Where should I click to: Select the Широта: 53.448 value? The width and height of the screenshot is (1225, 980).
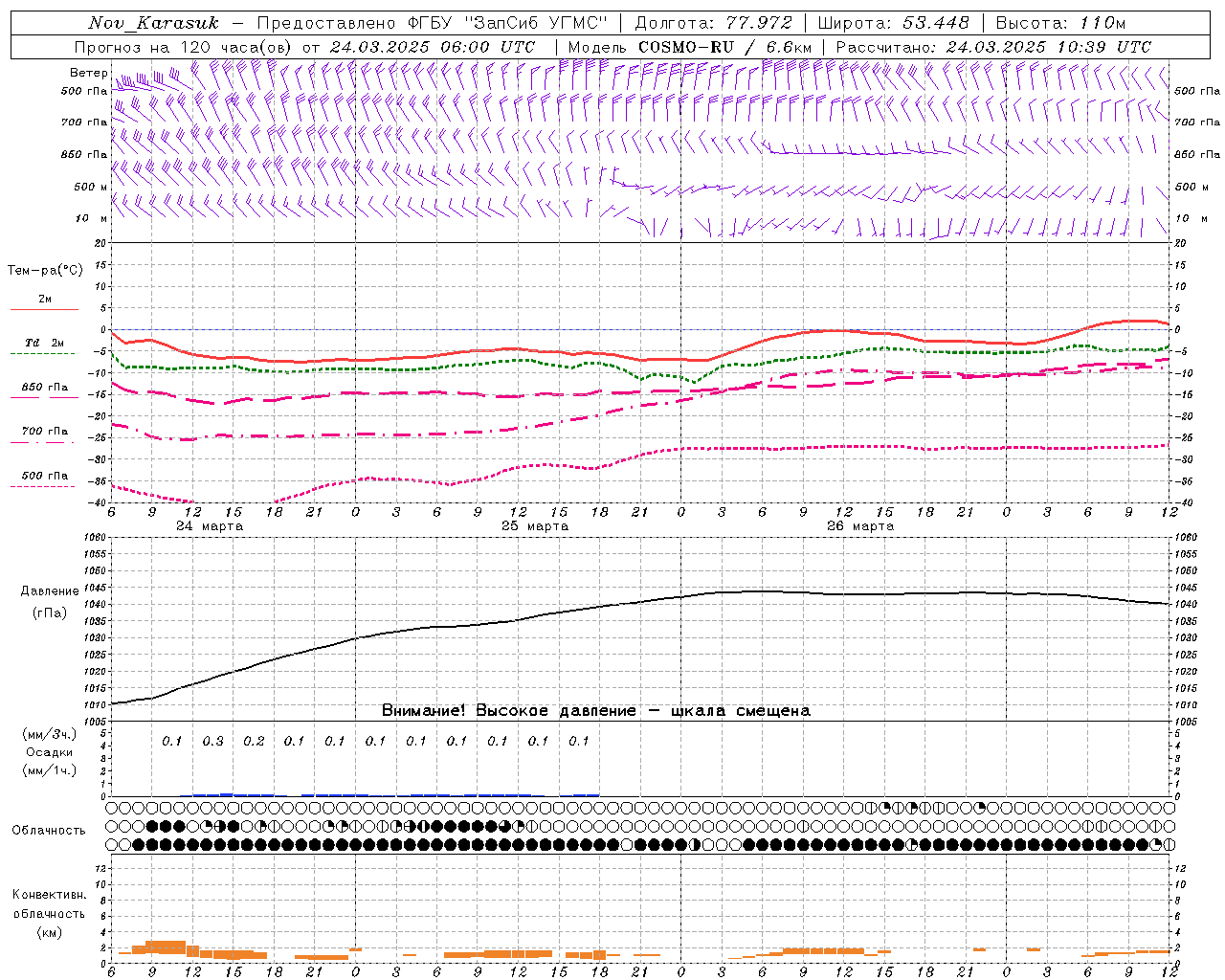893,23
